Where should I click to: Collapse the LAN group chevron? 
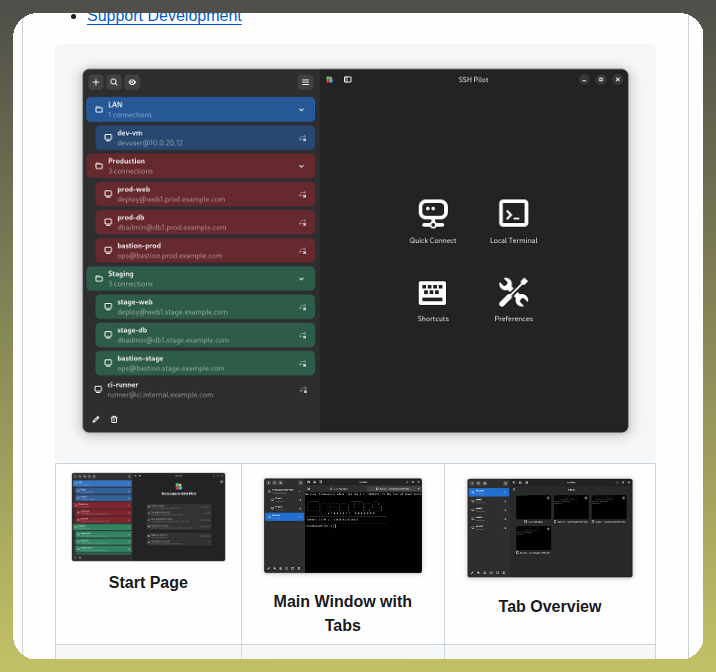pos(301,110)
